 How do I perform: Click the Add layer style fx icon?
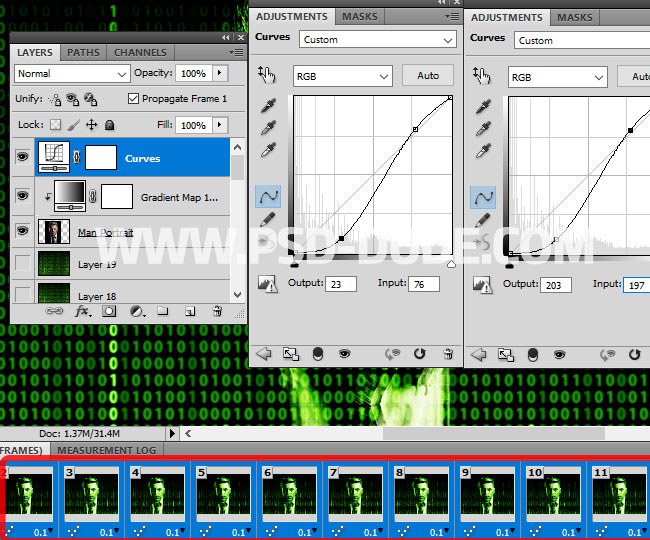point(83,312)
